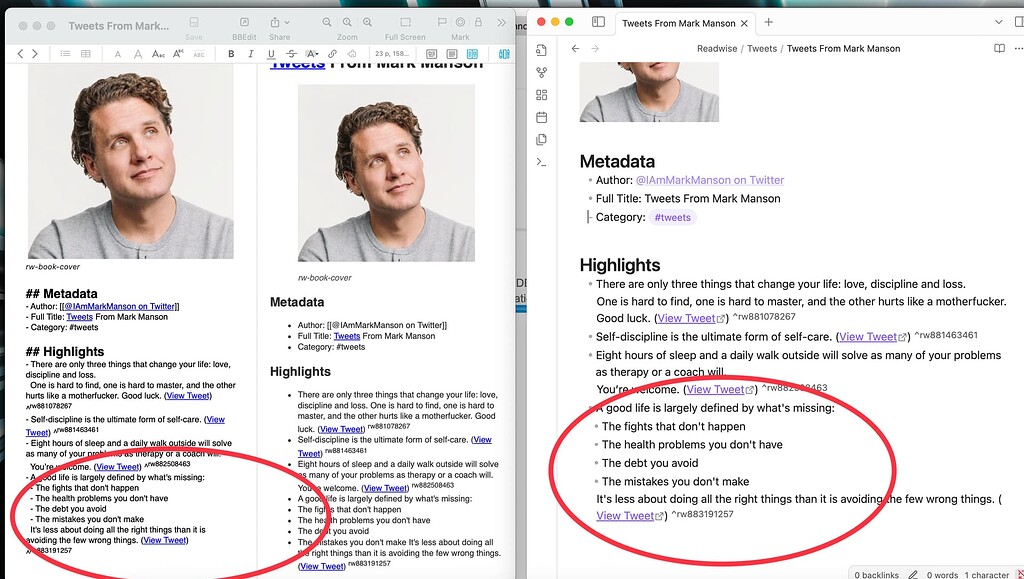Click Readwise in the breadcrumb path

[716, 48]
